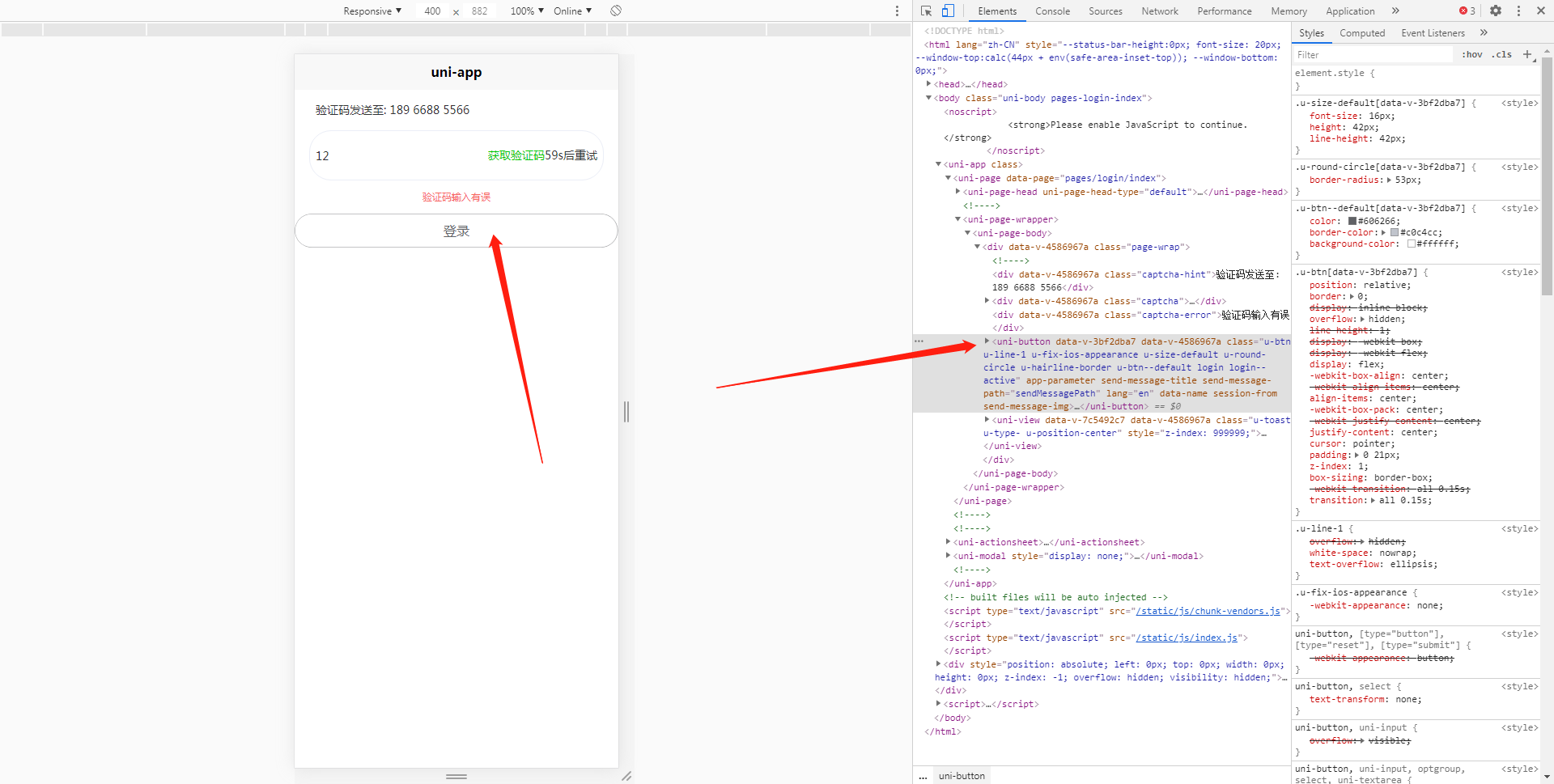Open the console error count badge
Screen dimensions: 1554x784
point(1465,11)
